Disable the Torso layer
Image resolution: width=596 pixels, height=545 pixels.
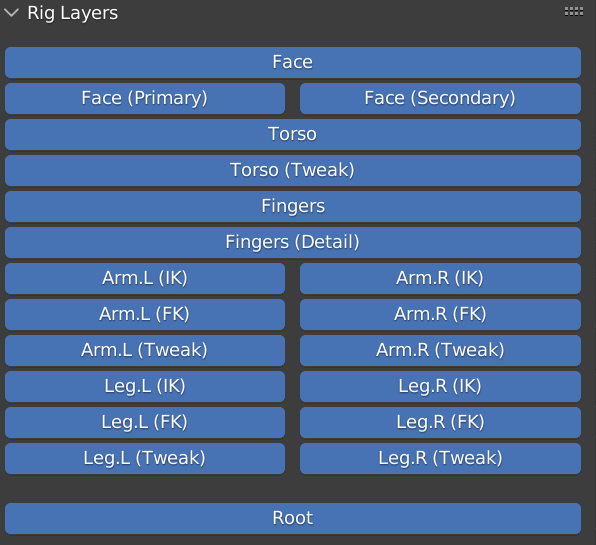293,134
